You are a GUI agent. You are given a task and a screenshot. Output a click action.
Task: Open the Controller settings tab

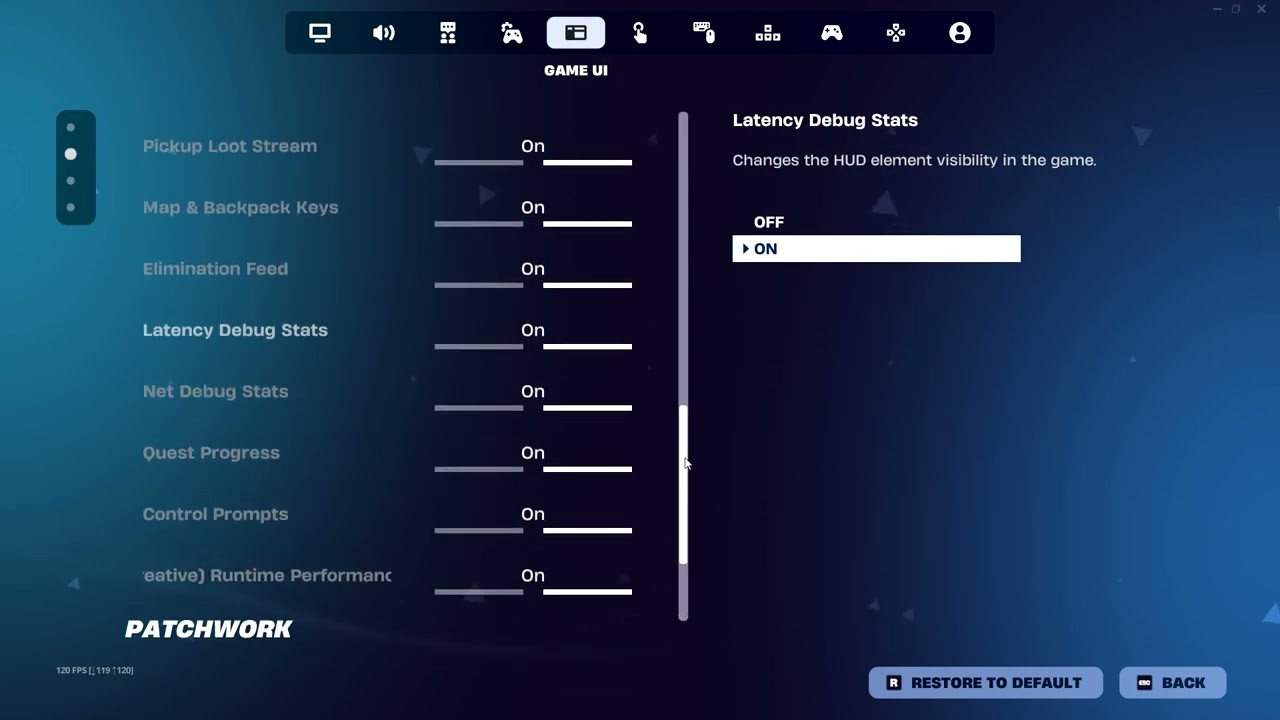pos(832,33)
